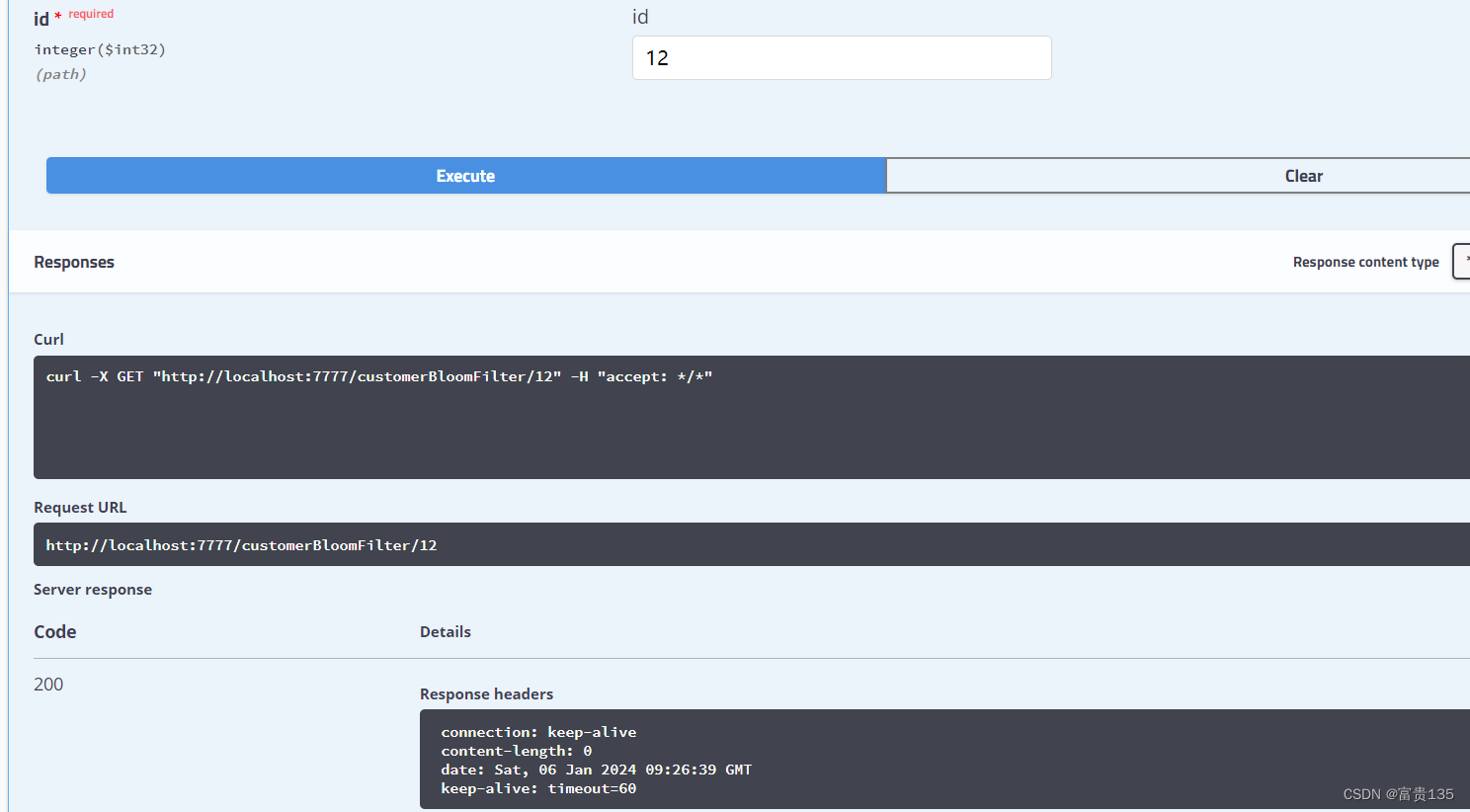Click the Request URL value http://localhost:7777/customerBloomFilter/12
Image resolution: width=1470 pixels, height=812 pixels.
point(241,545)
